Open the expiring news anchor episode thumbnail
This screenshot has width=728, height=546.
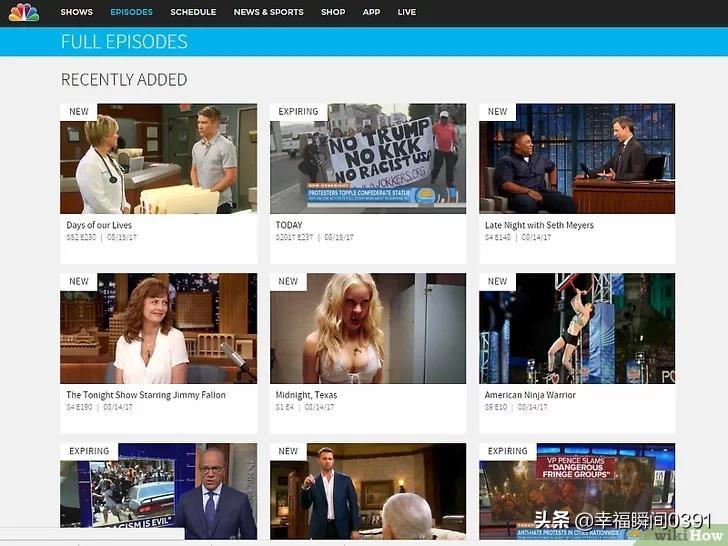tap(158, 491)
